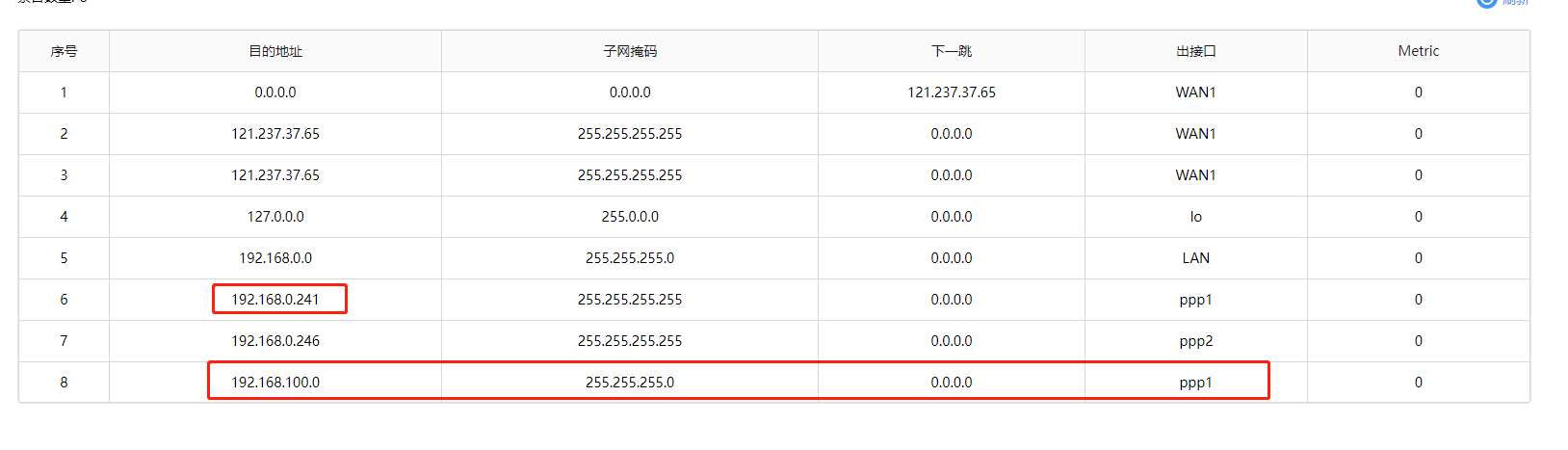Click destination 192.168.0.246 in row 7
1568x450 pixels.
point(275,341)
